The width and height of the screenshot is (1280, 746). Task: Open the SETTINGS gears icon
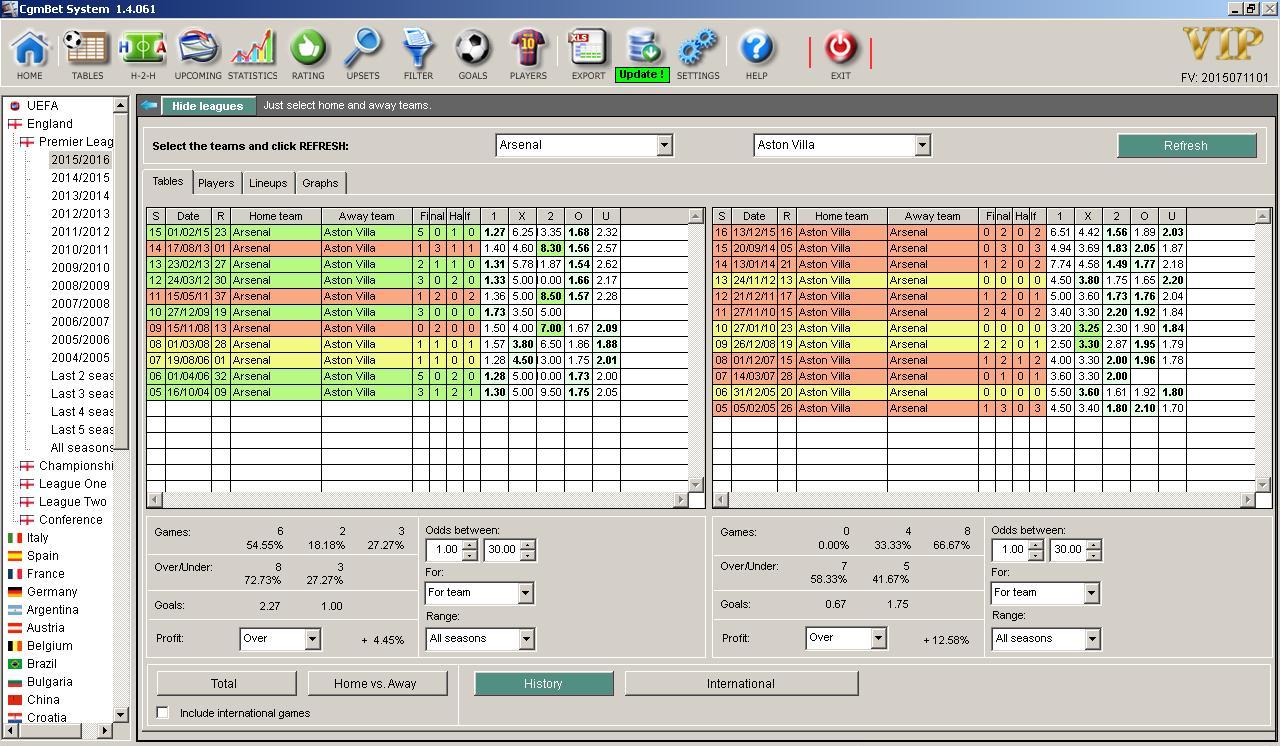tap(698, 53)
